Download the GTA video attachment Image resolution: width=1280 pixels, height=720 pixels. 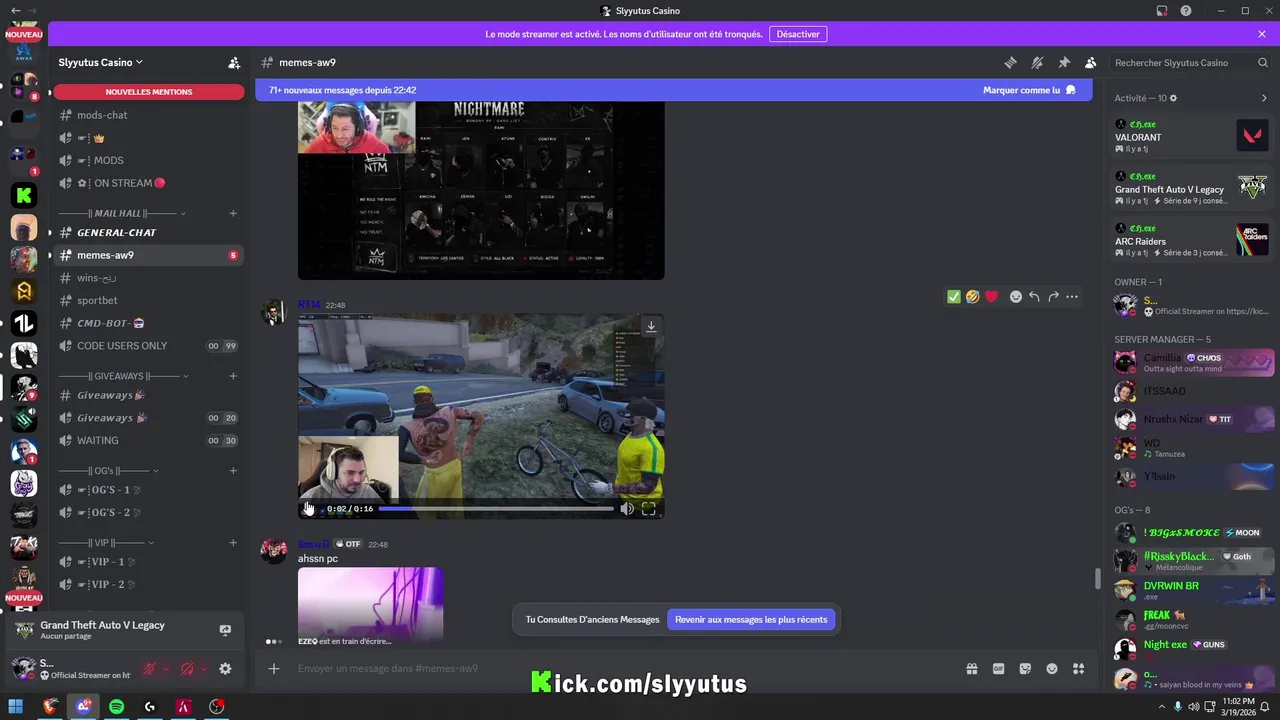tap(651, 326)
